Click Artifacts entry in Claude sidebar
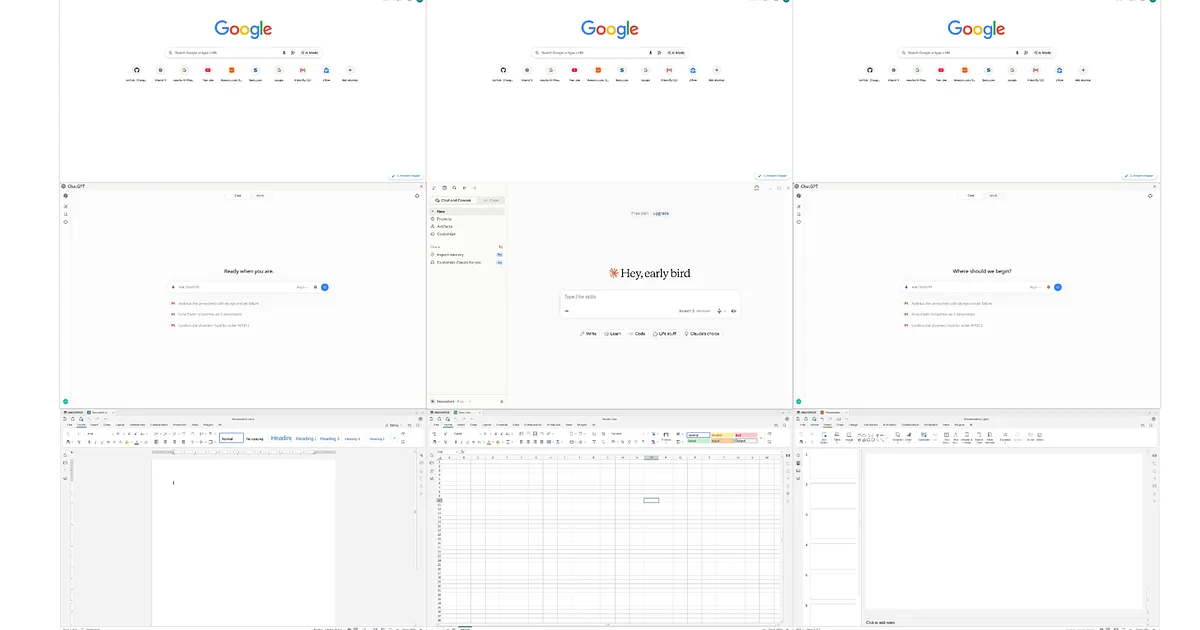1200x630 pixels. pos(466,226)
